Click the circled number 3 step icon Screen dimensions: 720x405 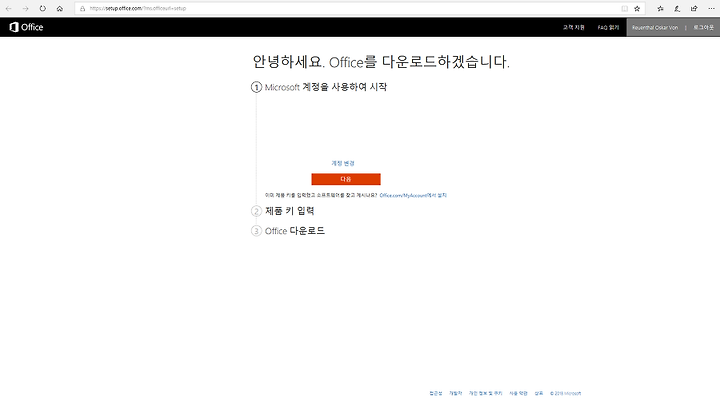[256, 231]
